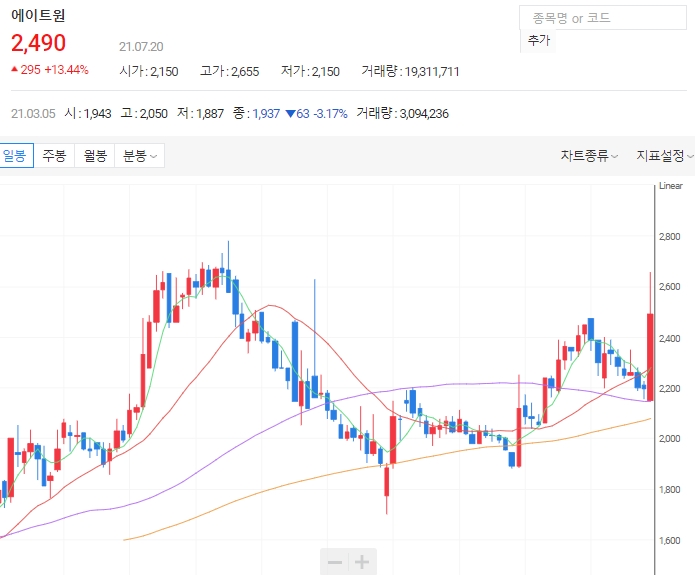Image resolution: width=695 pixels, height=575 pixels.
Task: Click the 추가 add button
Action: coord(538,41)
